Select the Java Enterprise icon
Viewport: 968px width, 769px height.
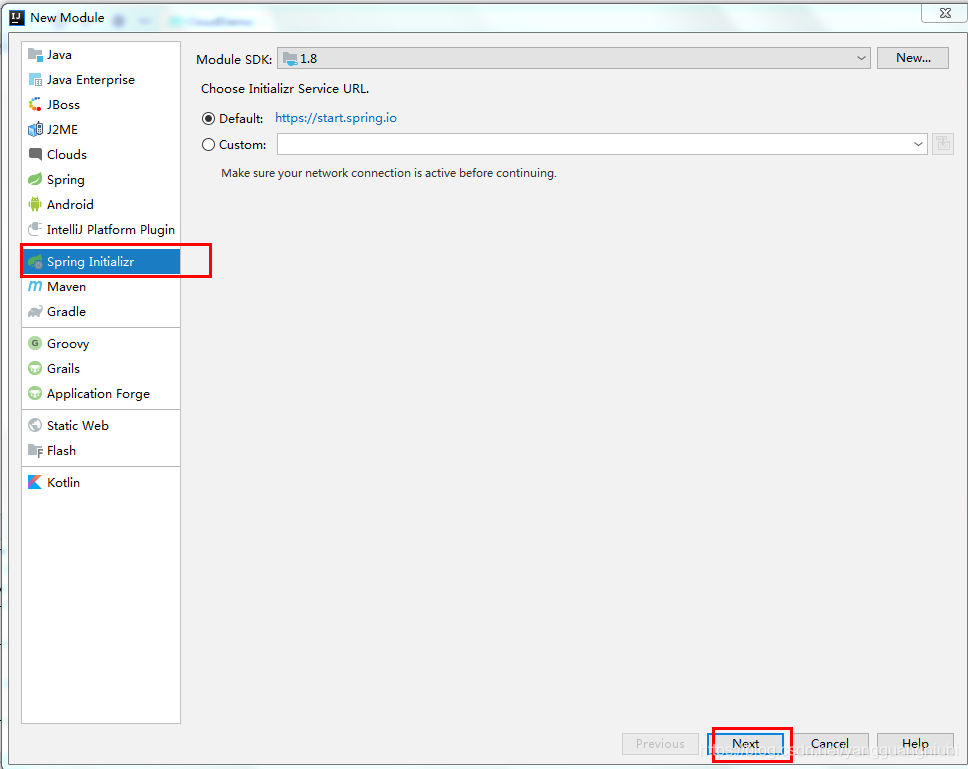coord(35,80)
